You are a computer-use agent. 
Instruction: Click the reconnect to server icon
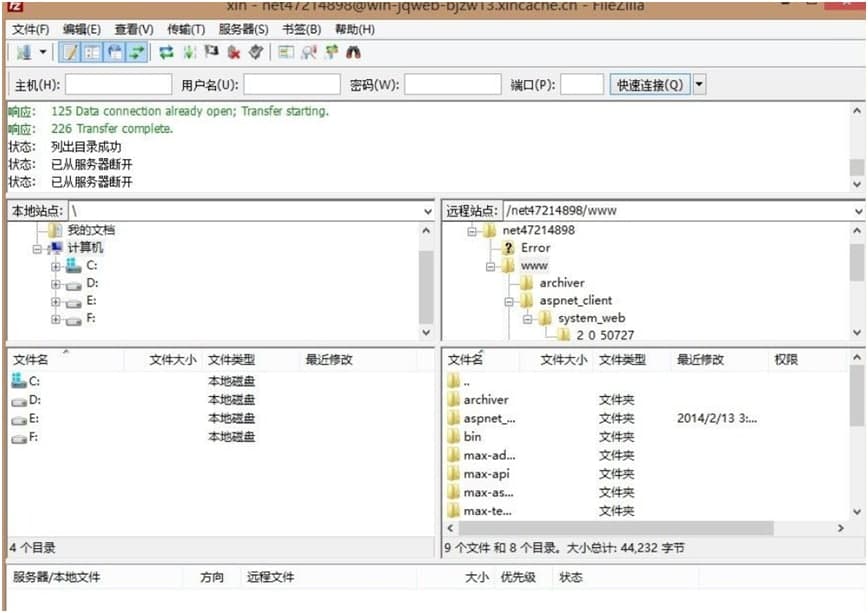pos(256,52)
